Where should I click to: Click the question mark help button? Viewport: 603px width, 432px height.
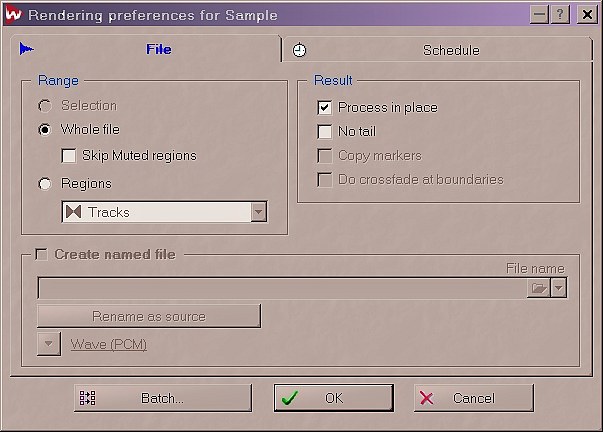(x=560, y=15)
